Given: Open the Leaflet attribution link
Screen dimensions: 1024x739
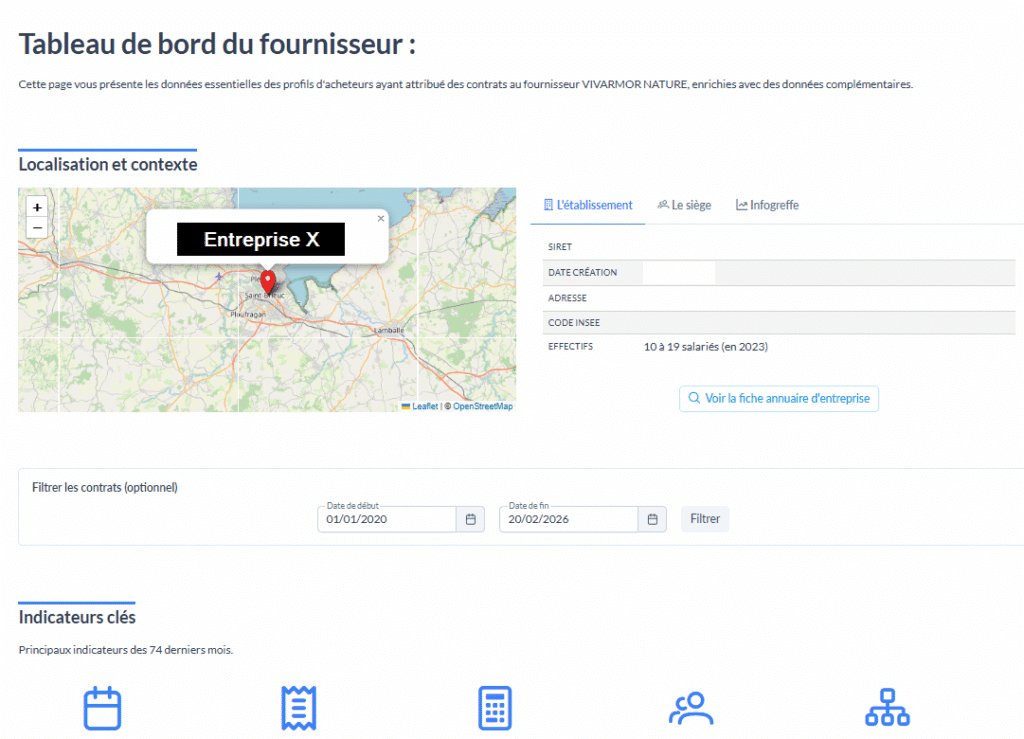Looking at the screenshot, I should (424, 406).
